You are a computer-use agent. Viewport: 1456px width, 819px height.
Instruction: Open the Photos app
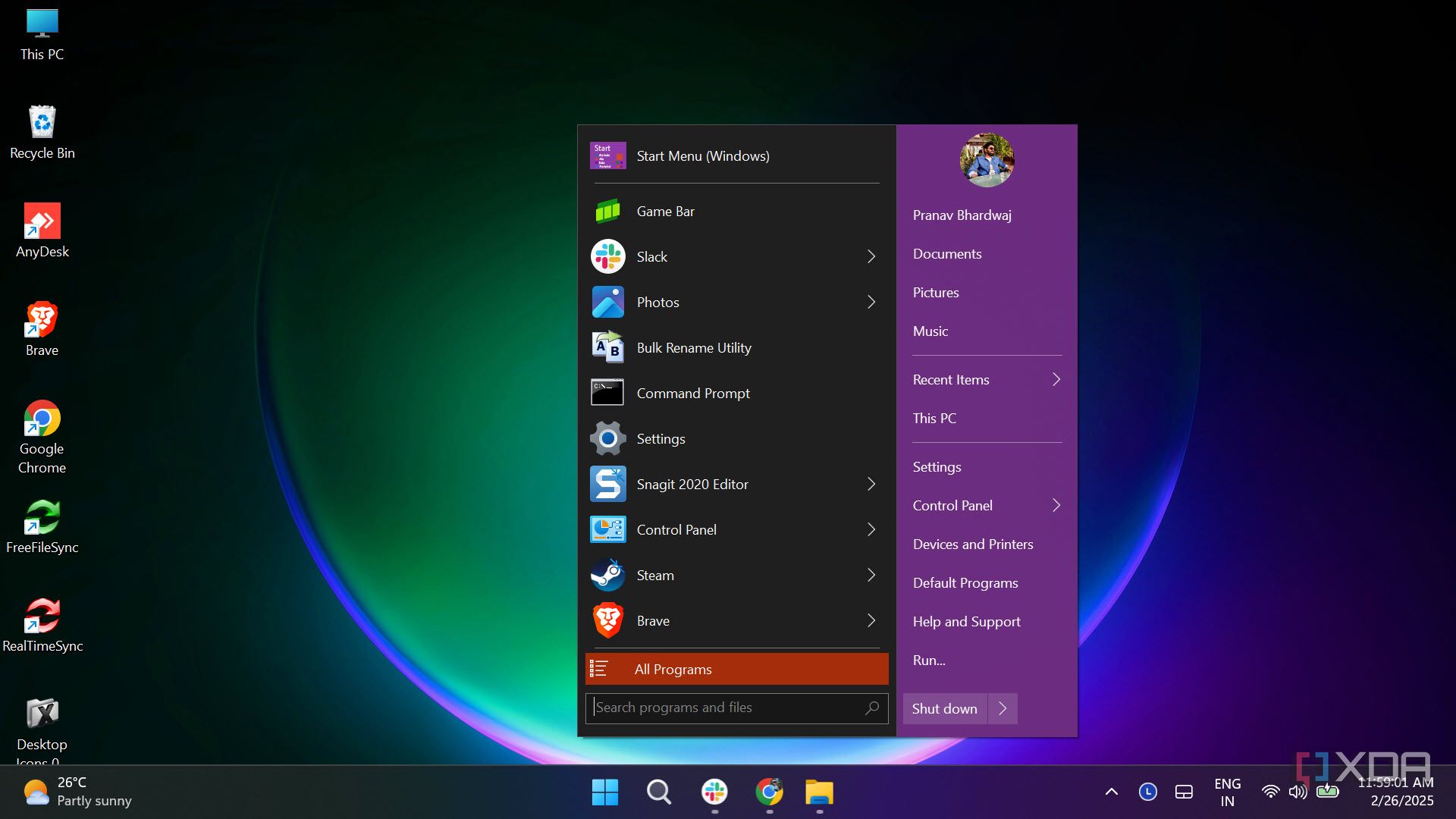point(657,302)
